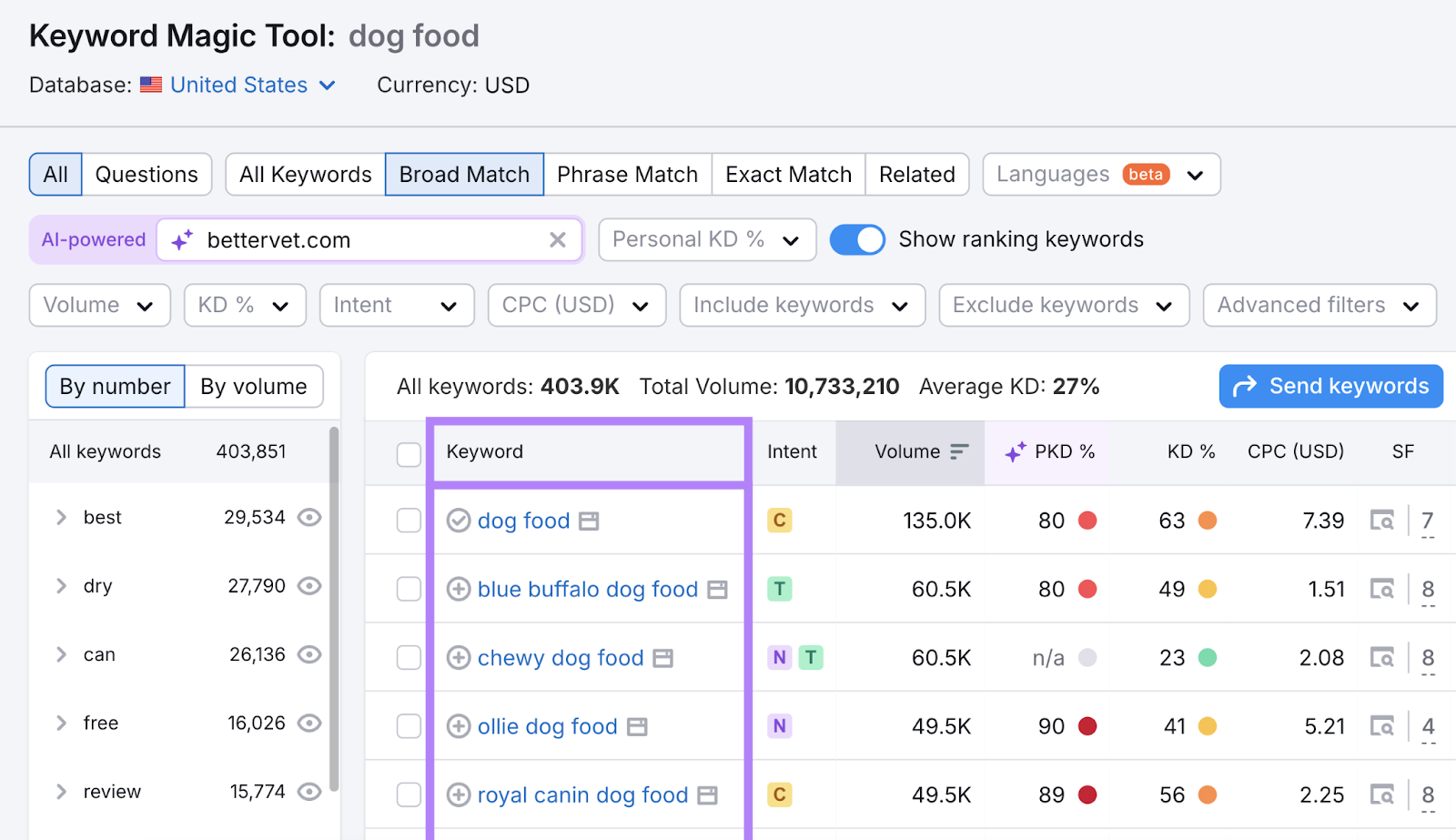Check the blue buffalo dog food checkbox
Image resolution: width=1456 pixels, height=840 pixels.
(409, 589)
